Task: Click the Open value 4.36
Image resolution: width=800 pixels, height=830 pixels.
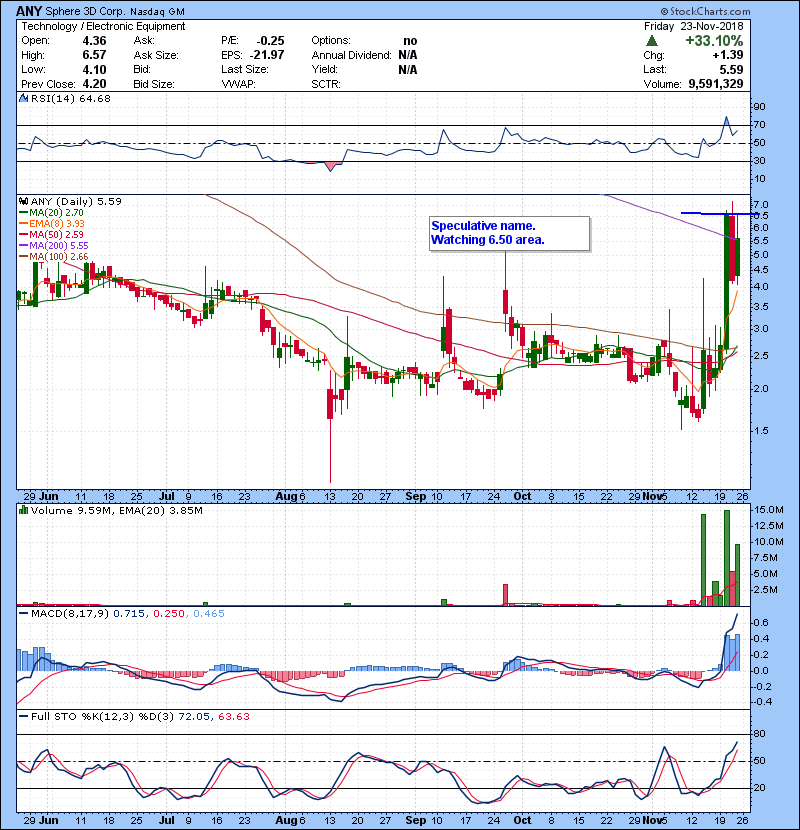Action: [x=94, y=41]
